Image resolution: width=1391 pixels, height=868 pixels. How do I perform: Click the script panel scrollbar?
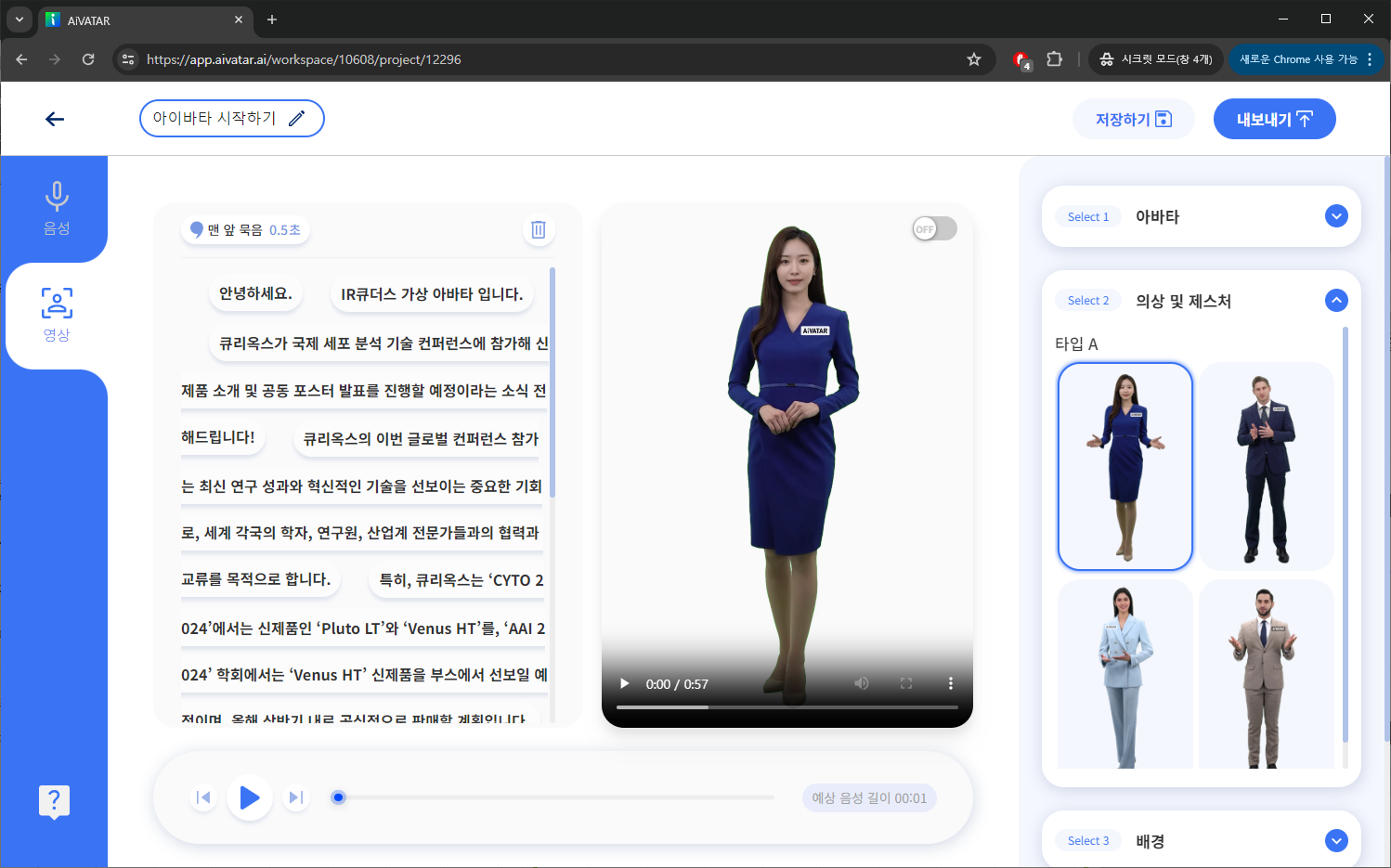click(552, 382)
